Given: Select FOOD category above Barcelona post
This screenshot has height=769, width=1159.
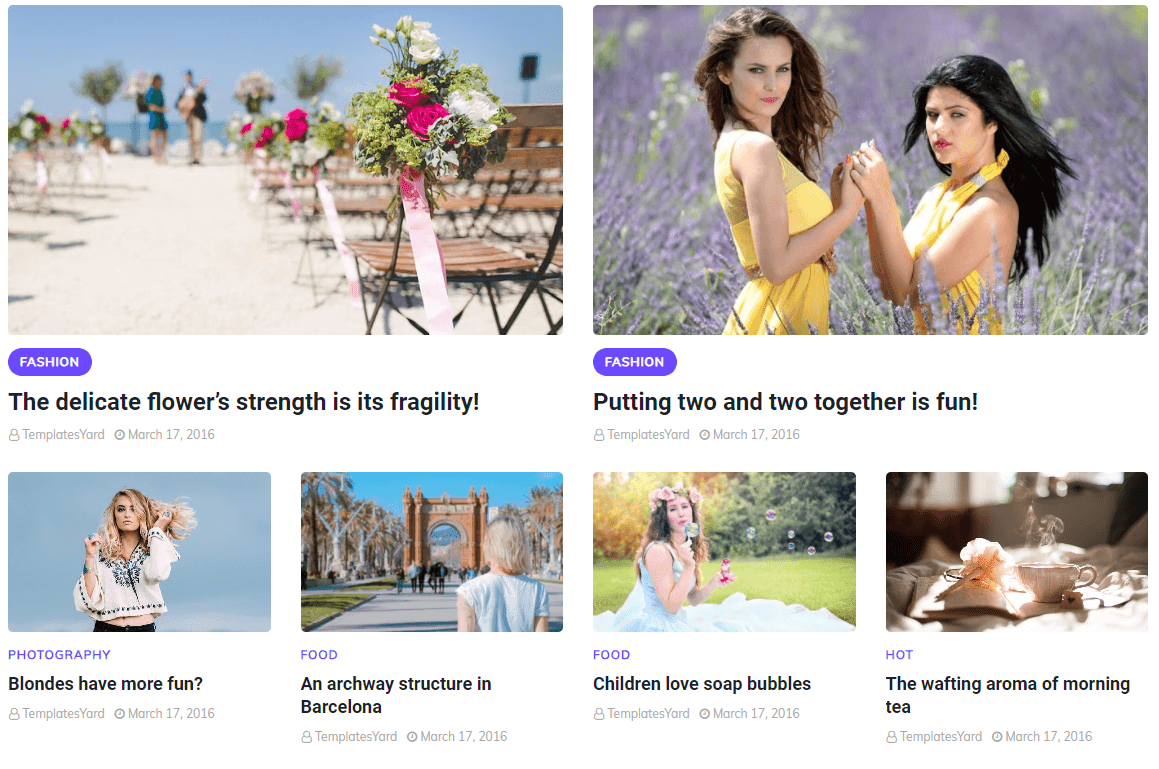Looking at the screenshot, I should (x=319, y=655).
